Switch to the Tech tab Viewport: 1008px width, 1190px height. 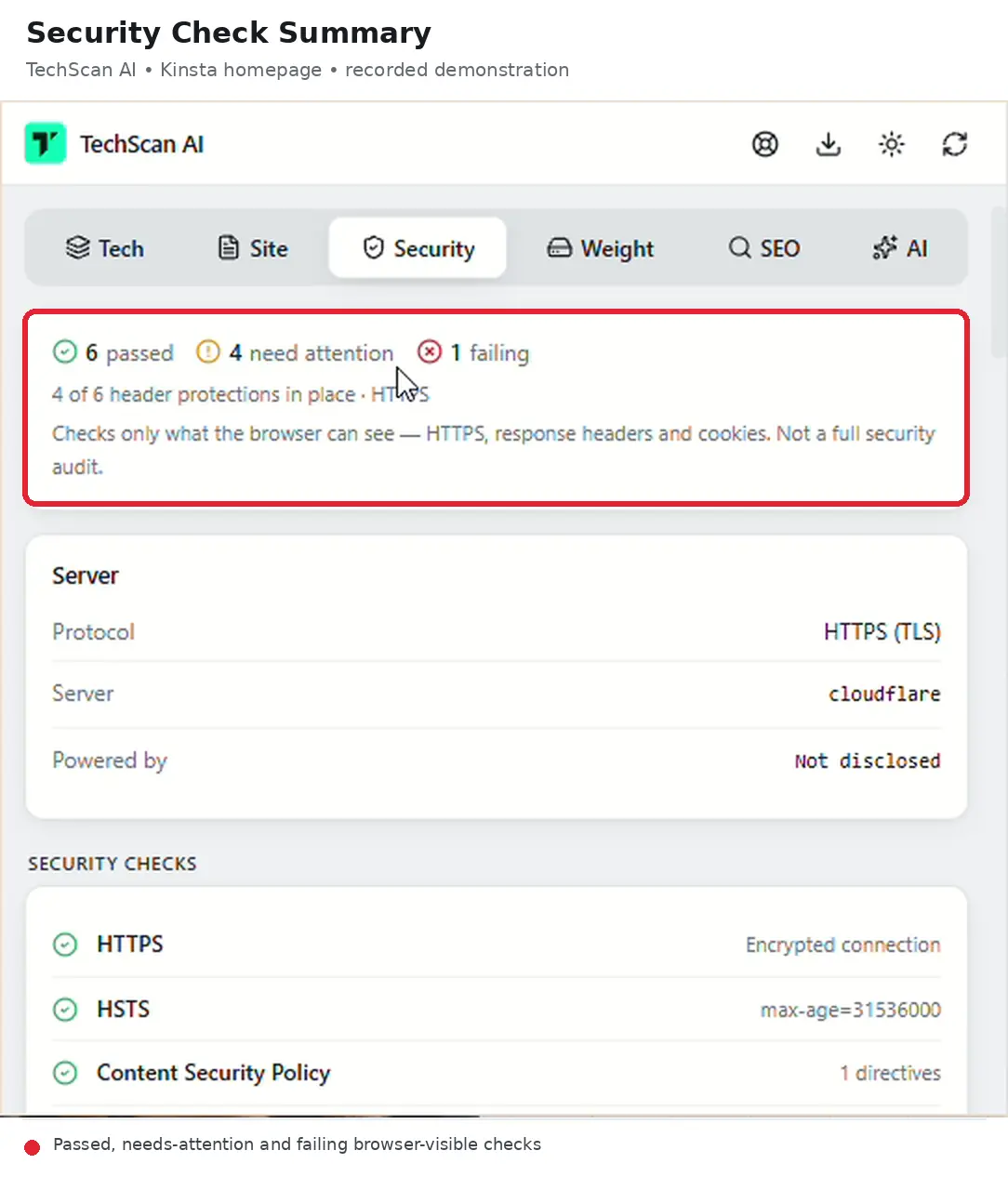click(105, 248)
